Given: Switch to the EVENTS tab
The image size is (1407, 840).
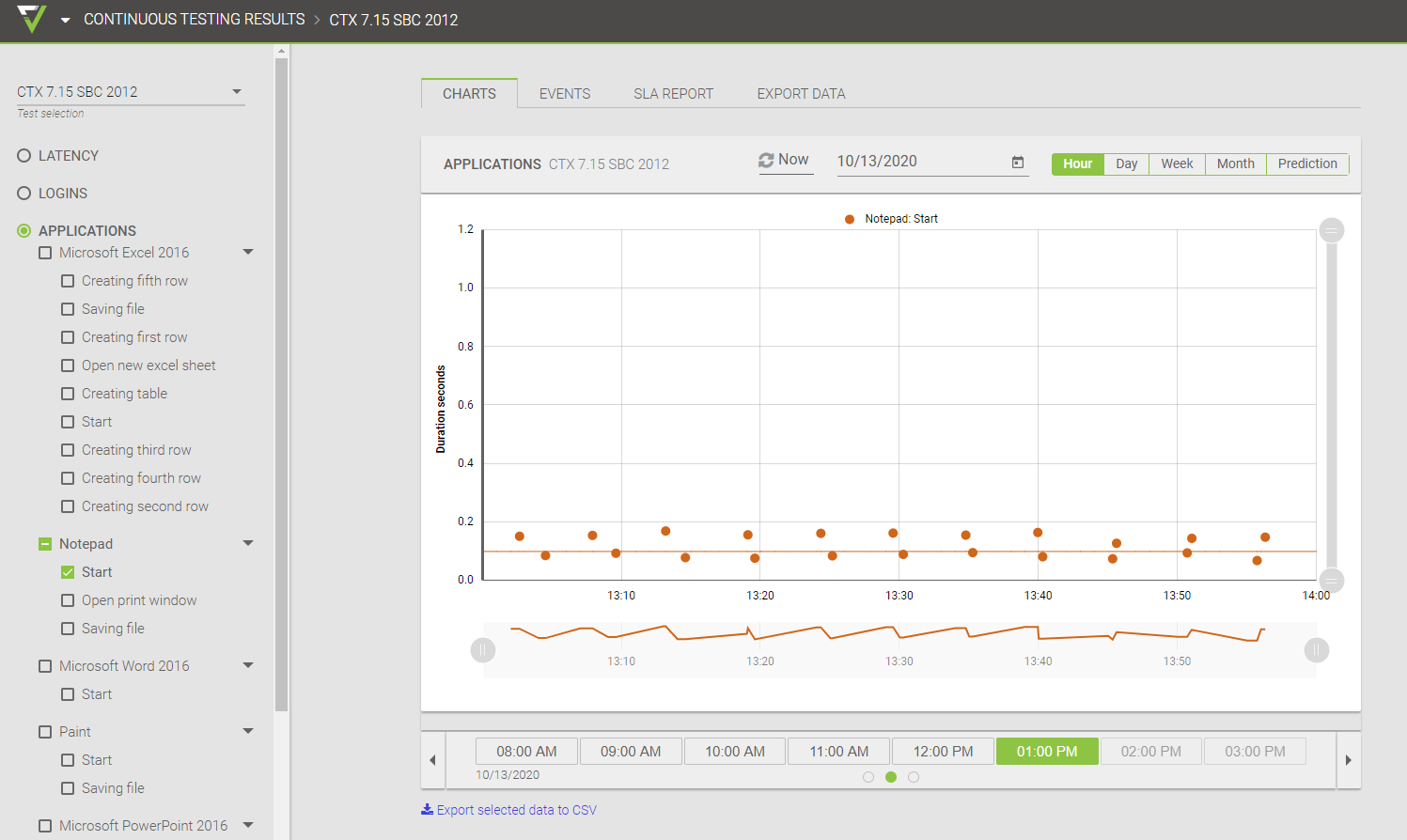Looking at the screenshot, I should [x=565, y=94].
